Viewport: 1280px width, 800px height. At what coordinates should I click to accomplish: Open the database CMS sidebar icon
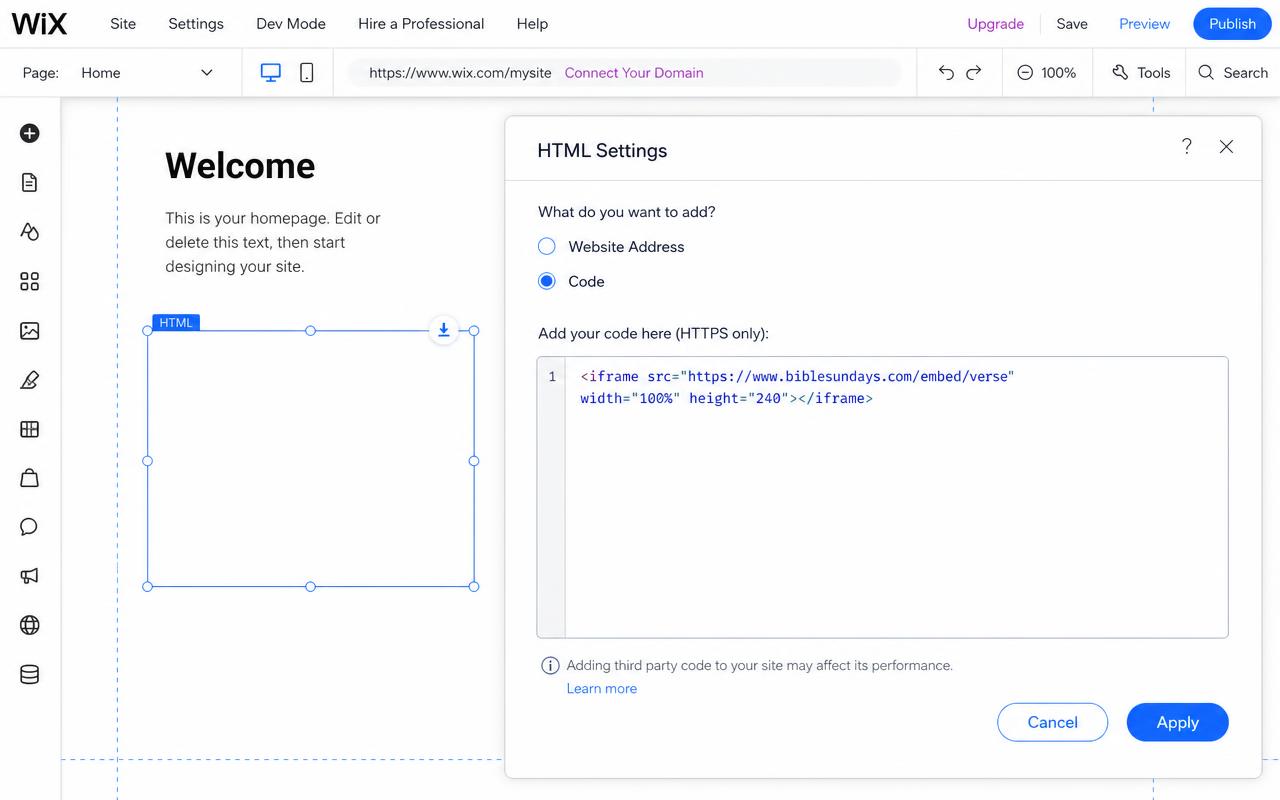click(x=30, y=675)
